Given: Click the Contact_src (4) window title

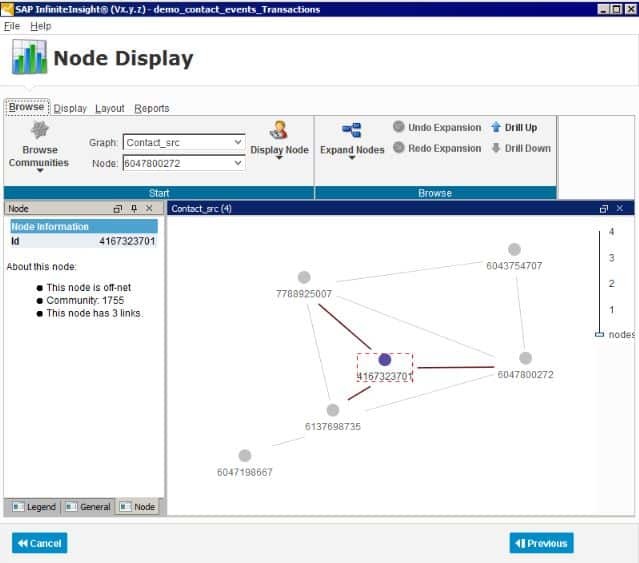Looking at the screenshot, I should pyautogui.click(x=201, y=209).
